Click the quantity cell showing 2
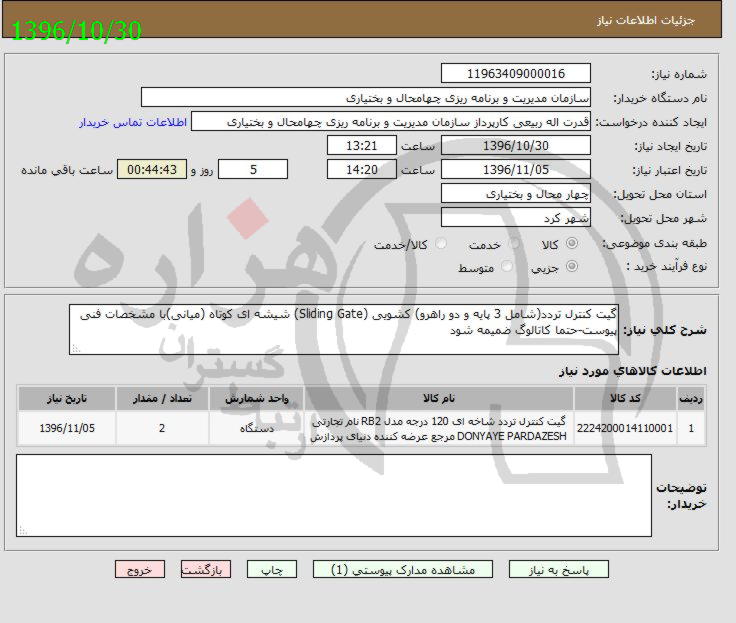The image size is (736, 623). coord(162,428)
